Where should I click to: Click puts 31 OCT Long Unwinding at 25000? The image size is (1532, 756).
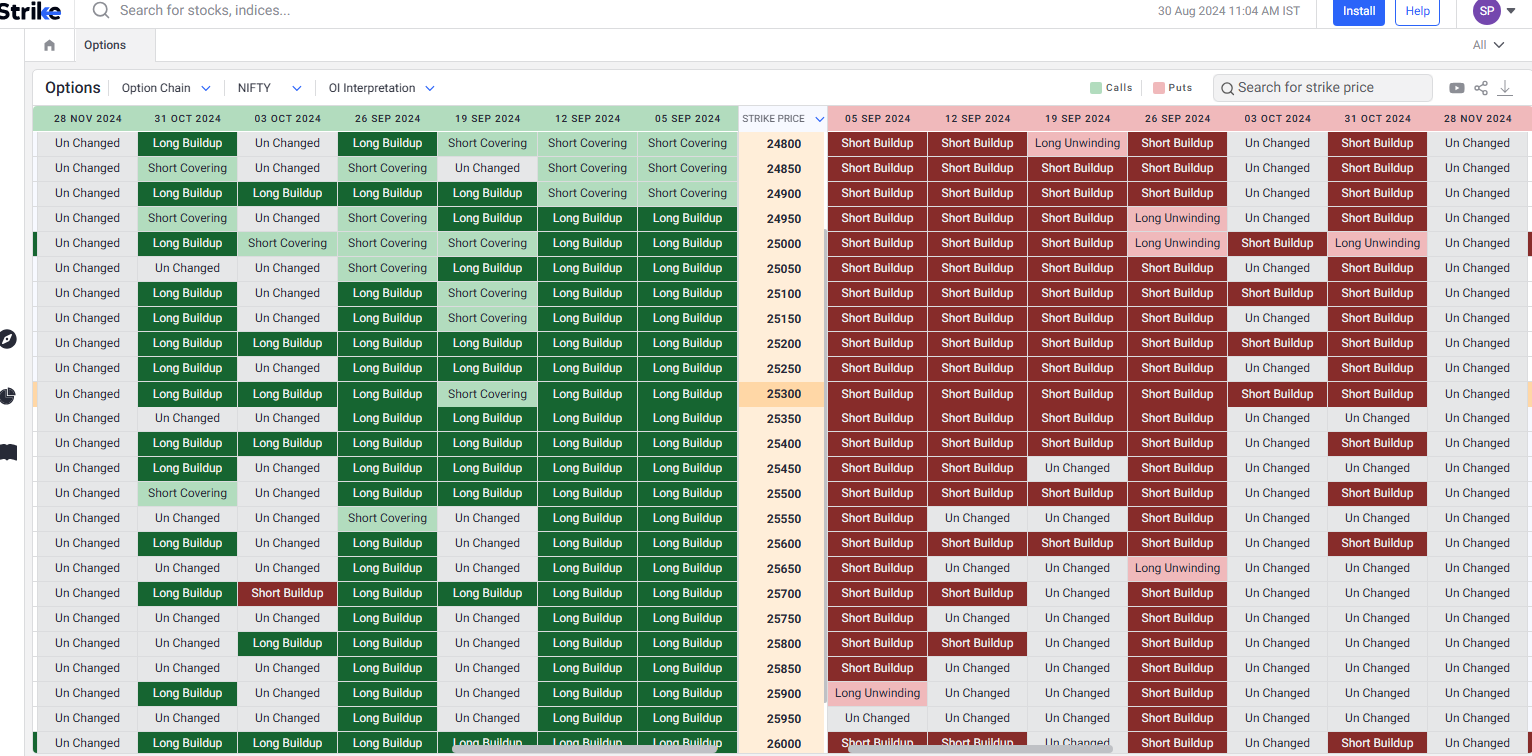[1378, 243]
